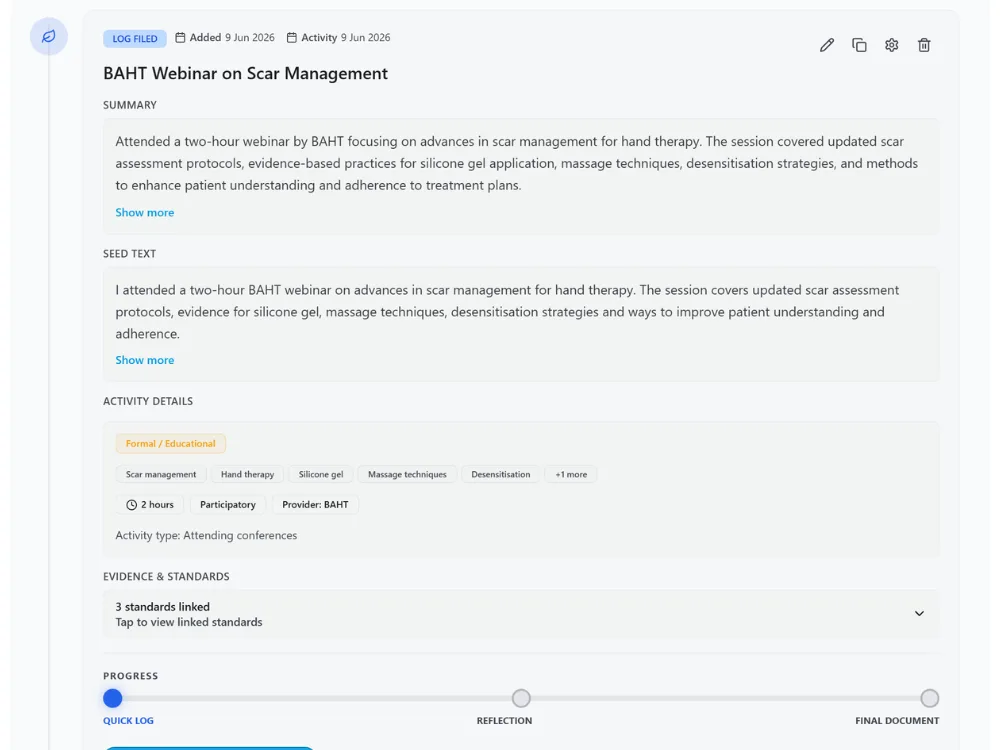Click the QUICK LOG label

[x=128, y=721]
